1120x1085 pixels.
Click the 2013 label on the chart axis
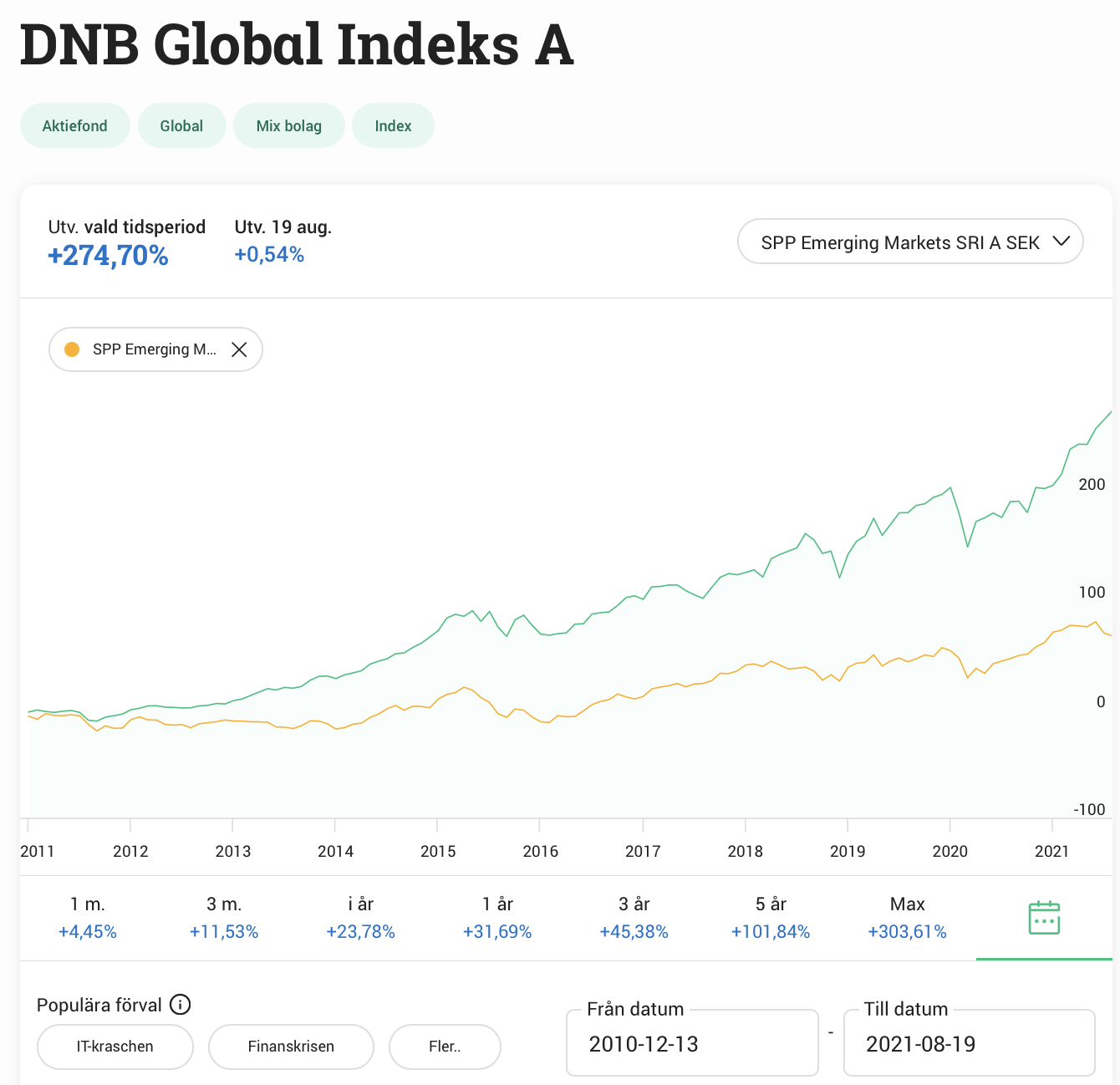click(x=233, y=851)
